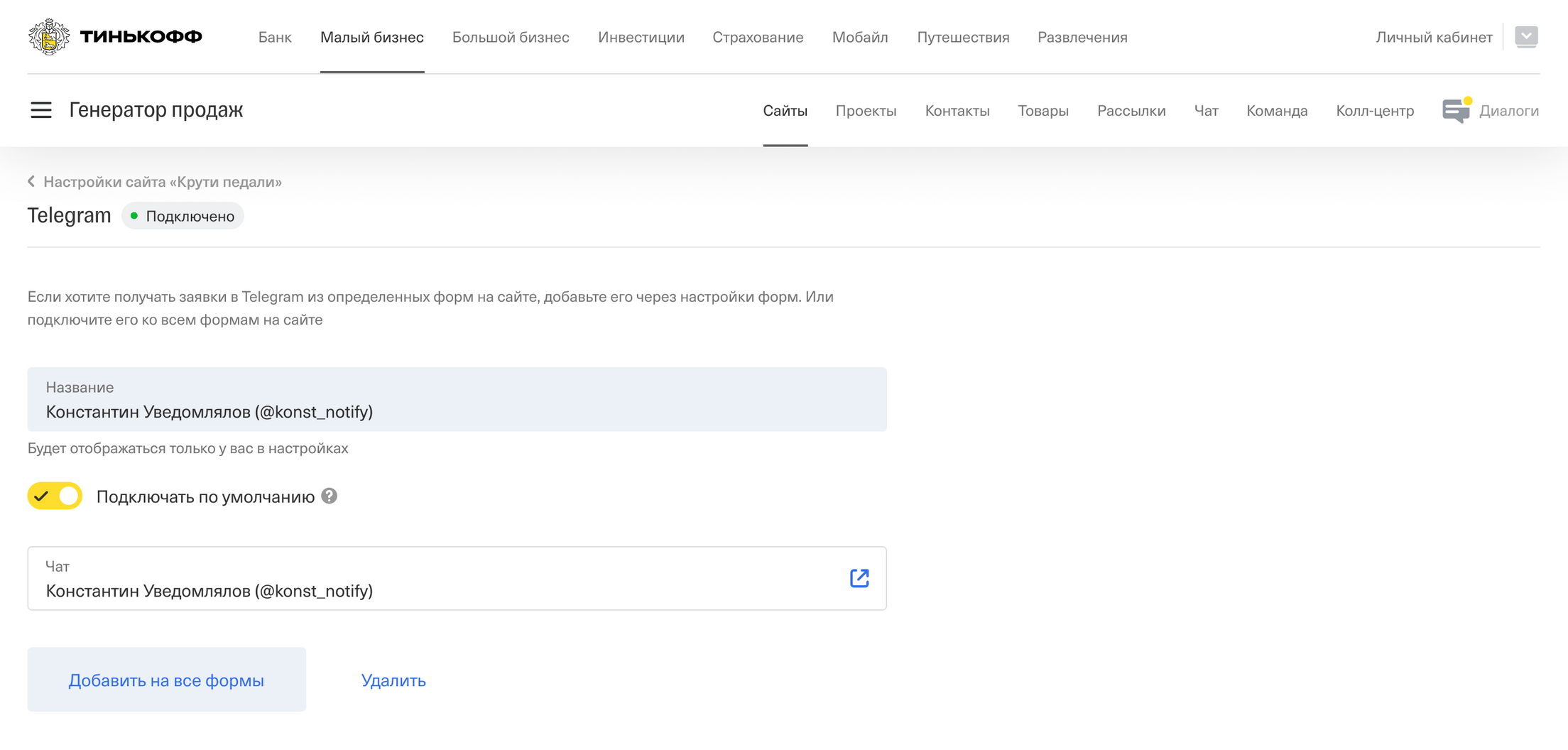This screenshot has width=1568, height=750.
Task: Click the Чат input field
Action: (x=457, y=578)
